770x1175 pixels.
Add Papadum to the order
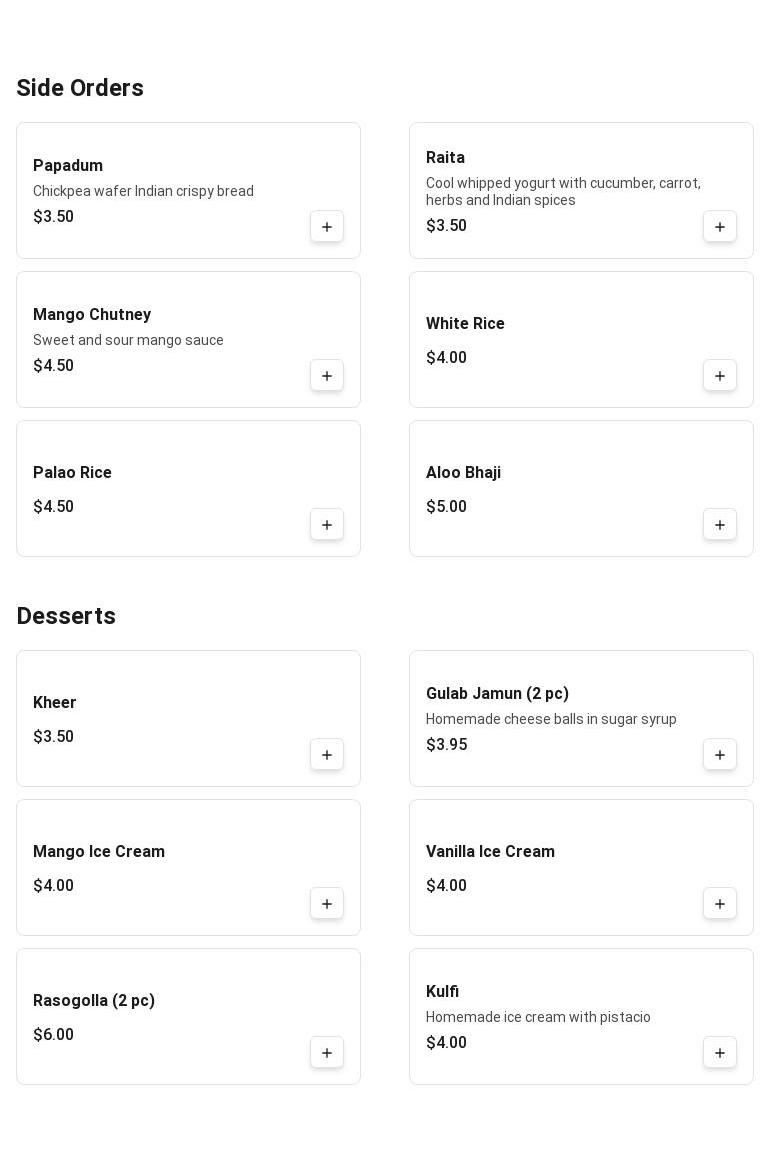pyautogui.click(x=327, y=227)
